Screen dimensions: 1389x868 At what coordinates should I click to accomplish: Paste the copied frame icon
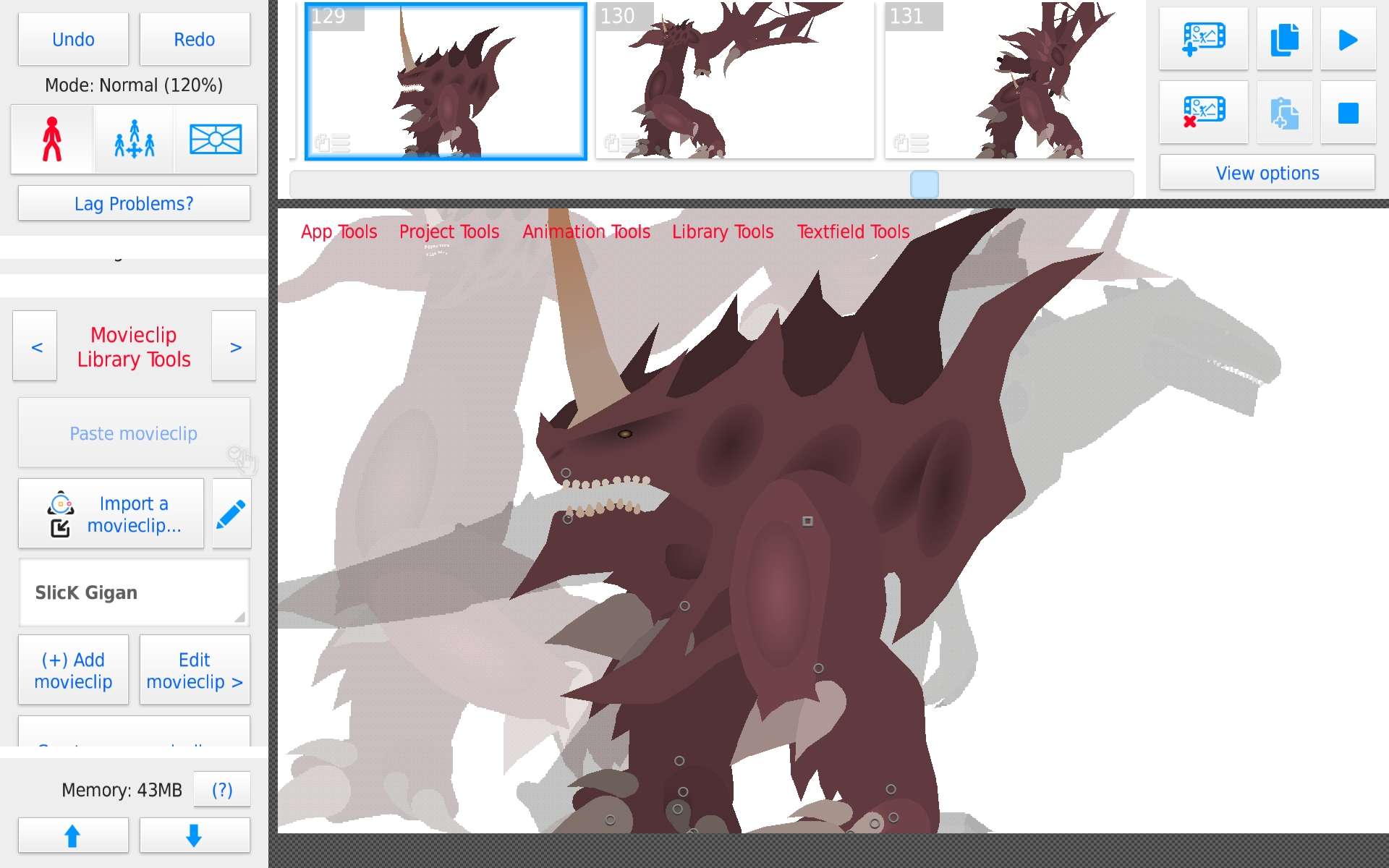1284,112
